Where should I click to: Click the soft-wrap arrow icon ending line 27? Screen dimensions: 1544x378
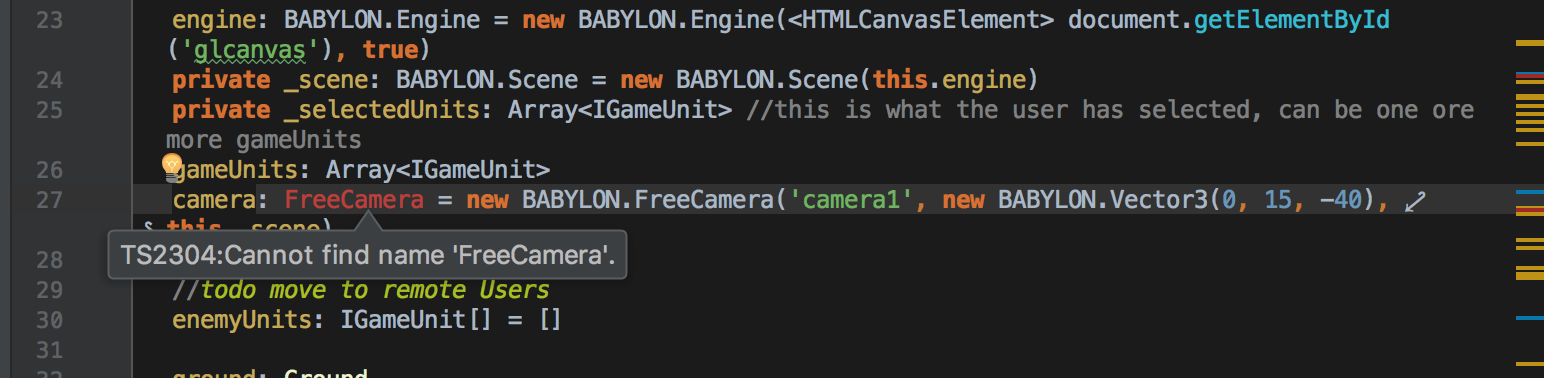(x=1414, y=203)
